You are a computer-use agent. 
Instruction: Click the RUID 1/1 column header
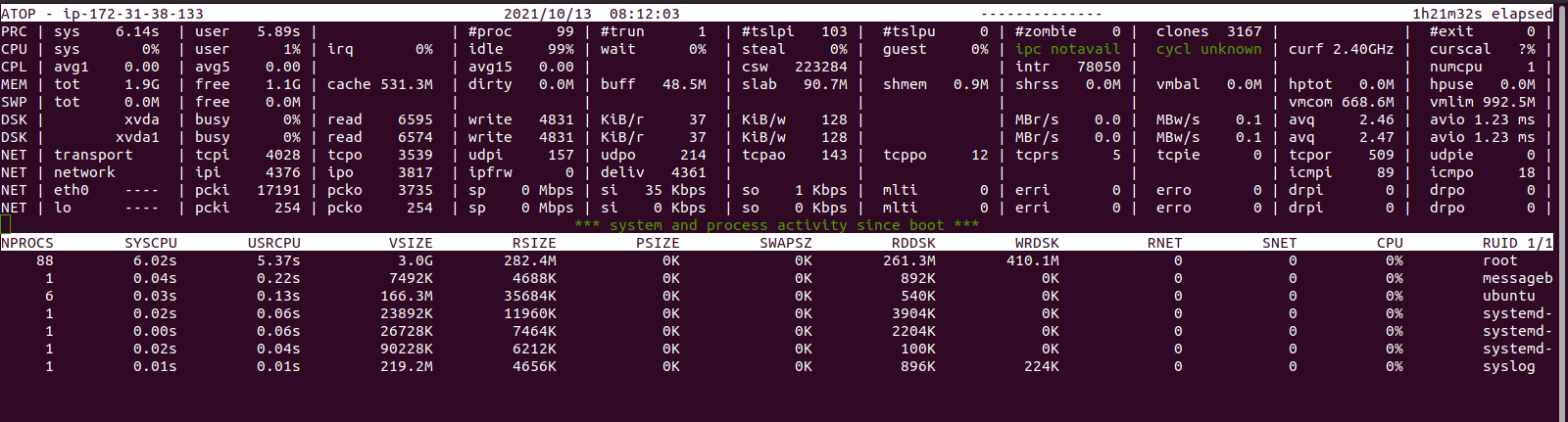(1517, 243)
